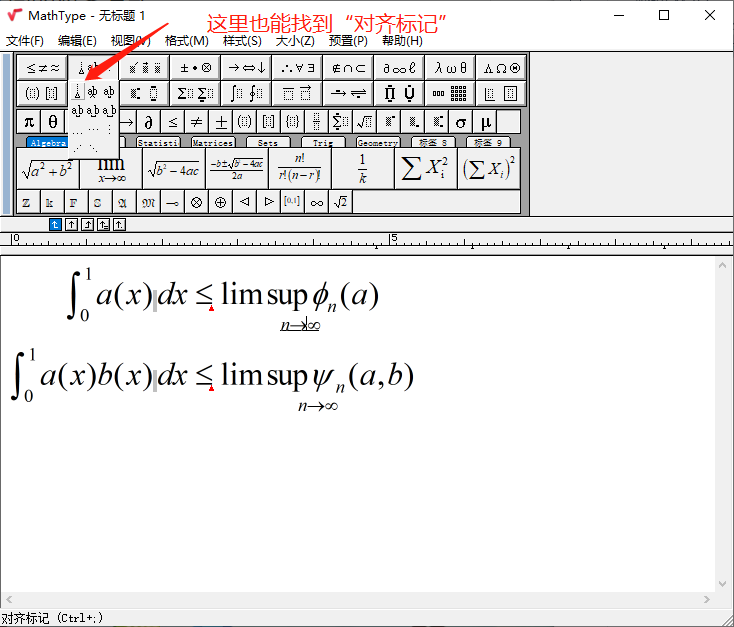Image resolution: width=734 pixels, height=627 pixels.
Task: Switch to the Matrices tab
Action: coord(213,142)
